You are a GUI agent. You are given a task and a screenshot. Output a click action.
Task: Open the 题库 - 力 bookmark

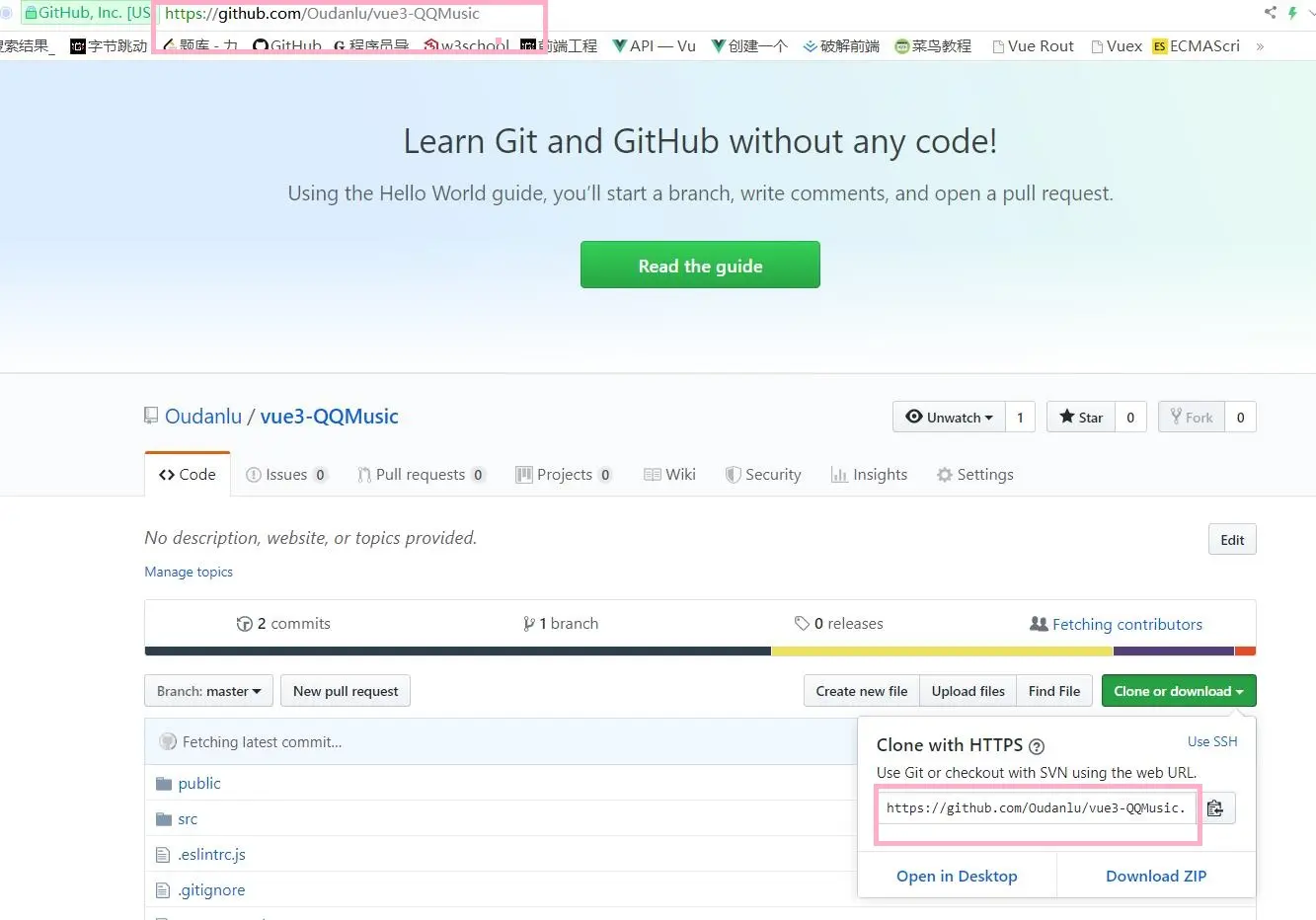(201, 46)
